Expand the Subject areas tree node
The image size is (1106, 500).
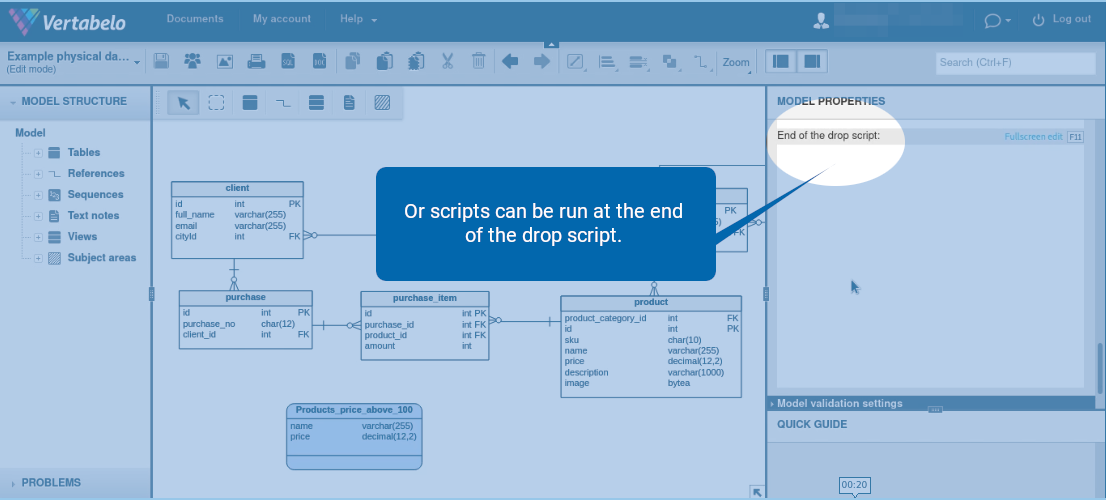point(38,259)
